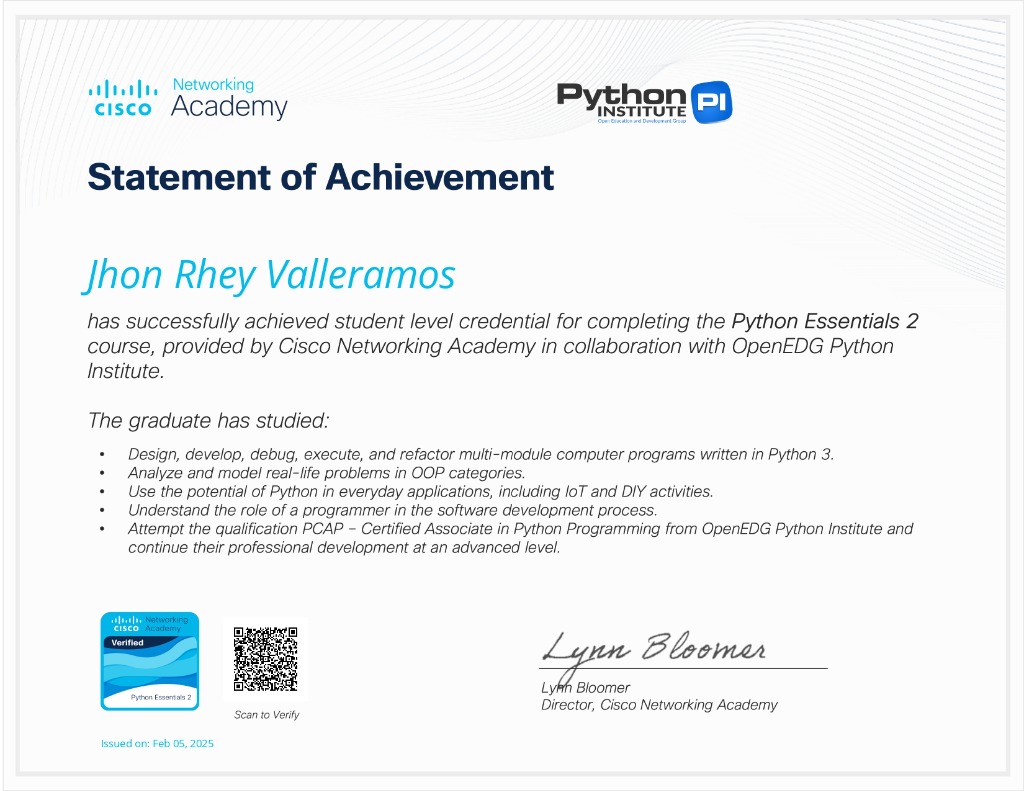Click the printed Lynn Bloomer name below signature
Image resolution: width=1024 pixels, height=791 pixels.
tap(585, 688)
